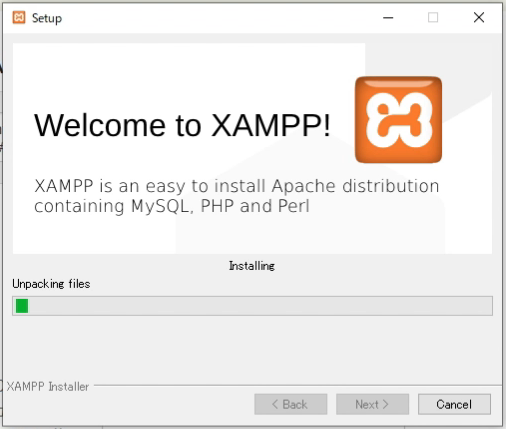Click the left chevron on Back button
Image resolution: width=506 pixels, height=429 pixels.
point(275,404)
